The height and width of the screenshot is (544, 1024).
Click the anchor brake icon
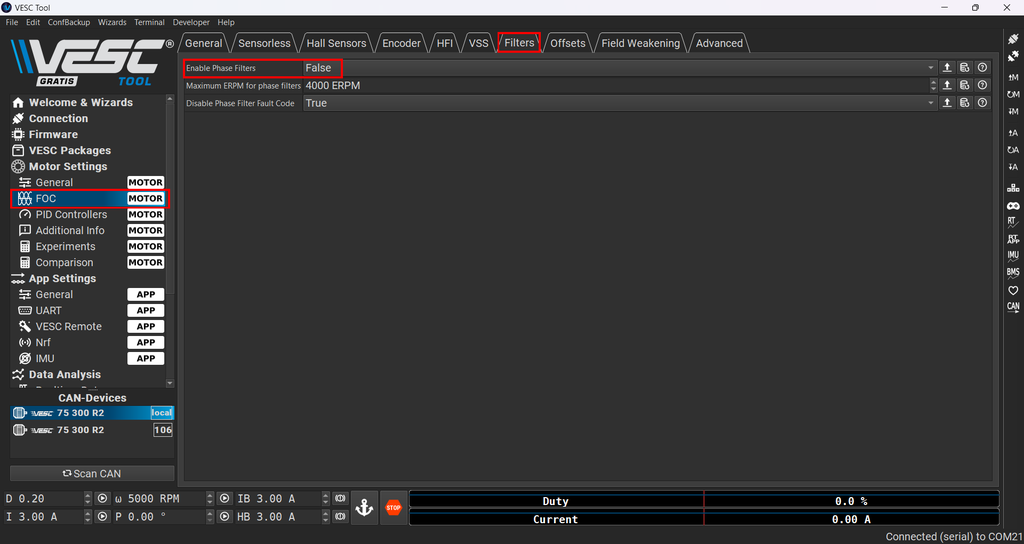pyautogui.click(x=364, y=508)
